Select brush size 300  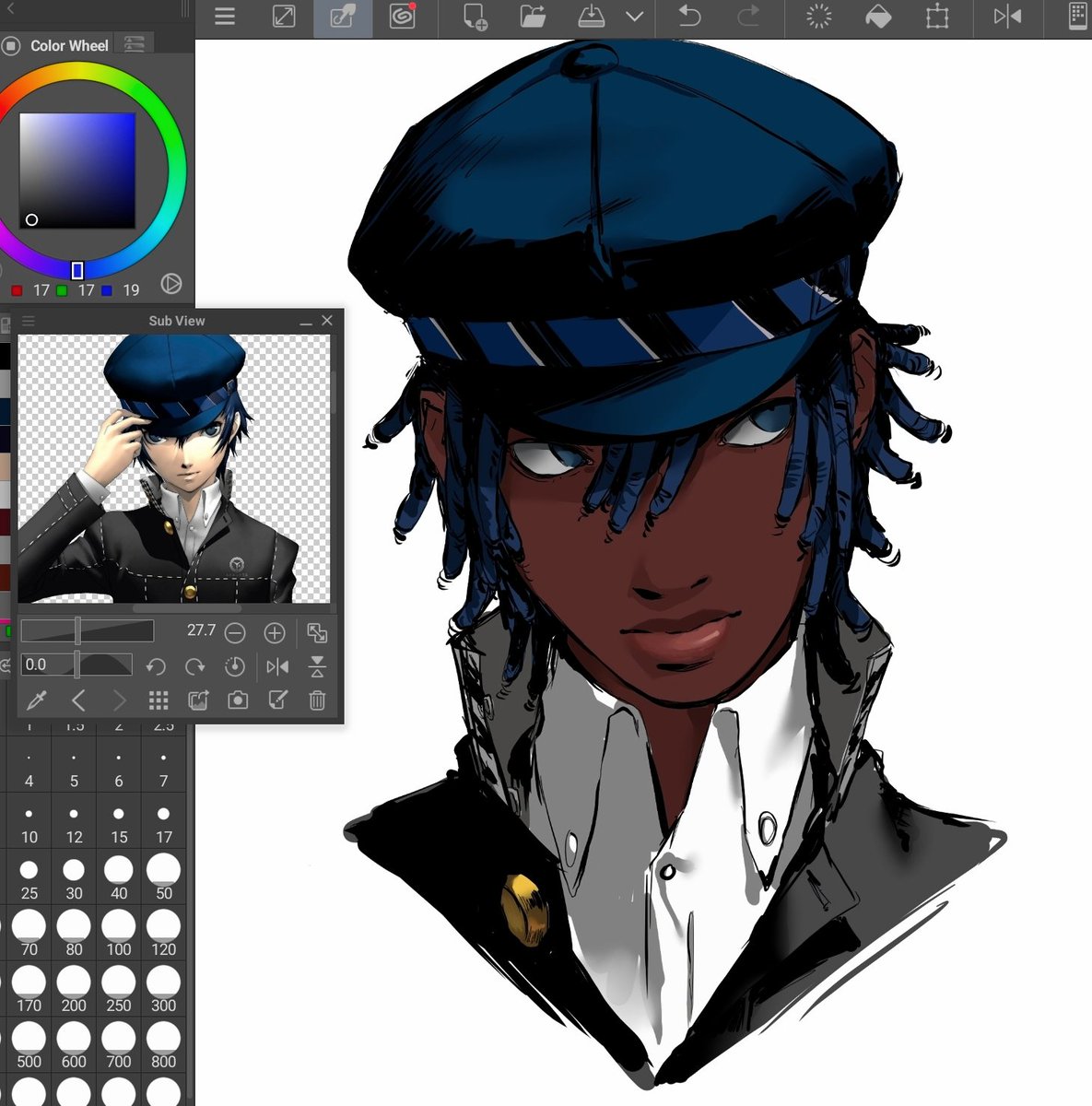[163, 993]
